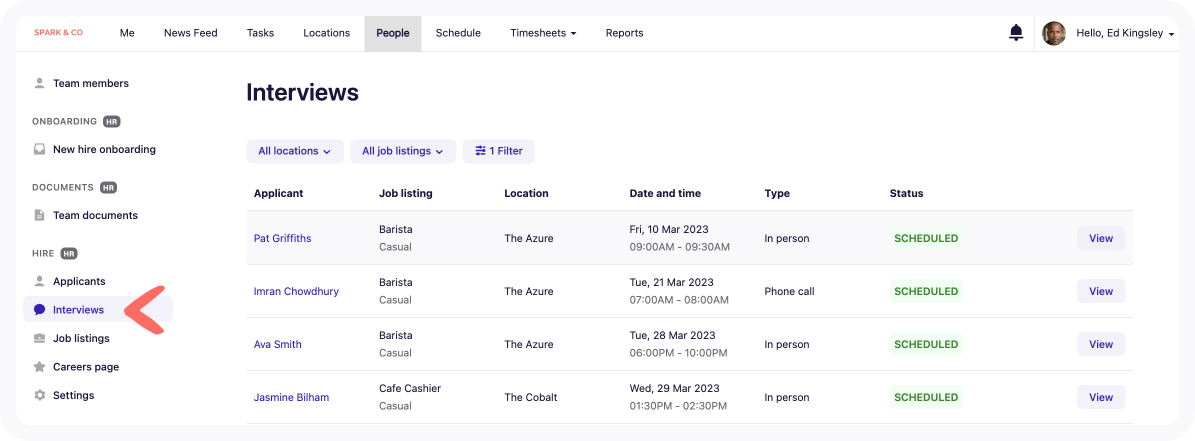Go to Applicants in sidebar
The image size is (1195, 441).
point(79,281)
